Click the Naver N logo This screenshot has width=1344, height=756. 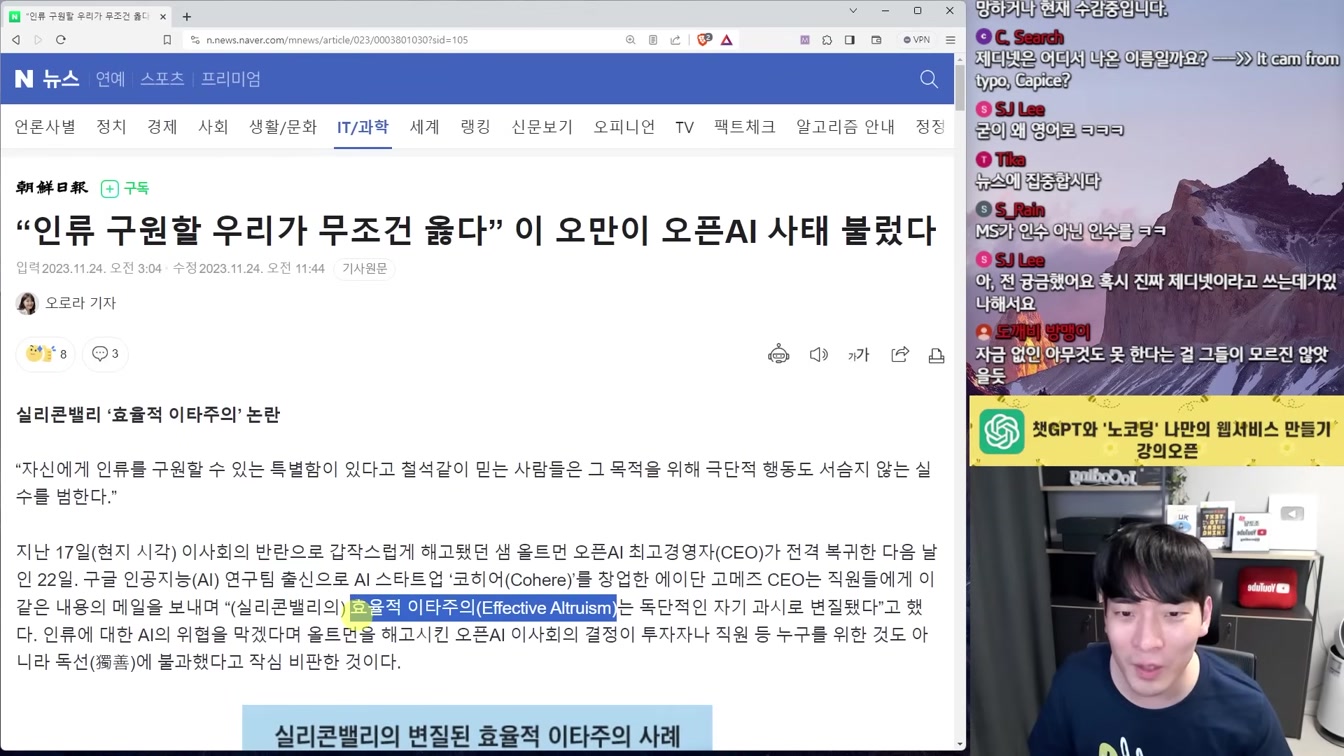click(24, 79)
